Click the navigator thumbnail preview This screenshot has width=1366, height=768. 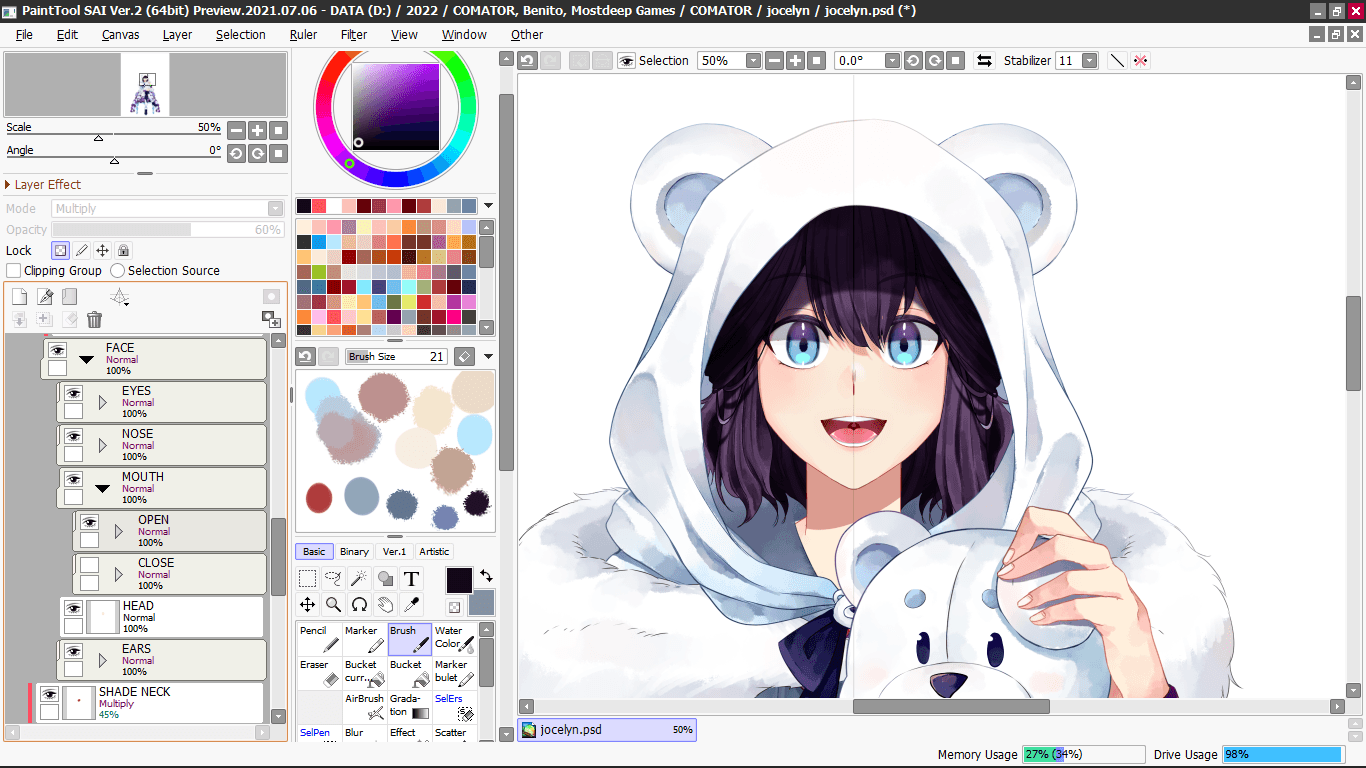tap(145, 84)
